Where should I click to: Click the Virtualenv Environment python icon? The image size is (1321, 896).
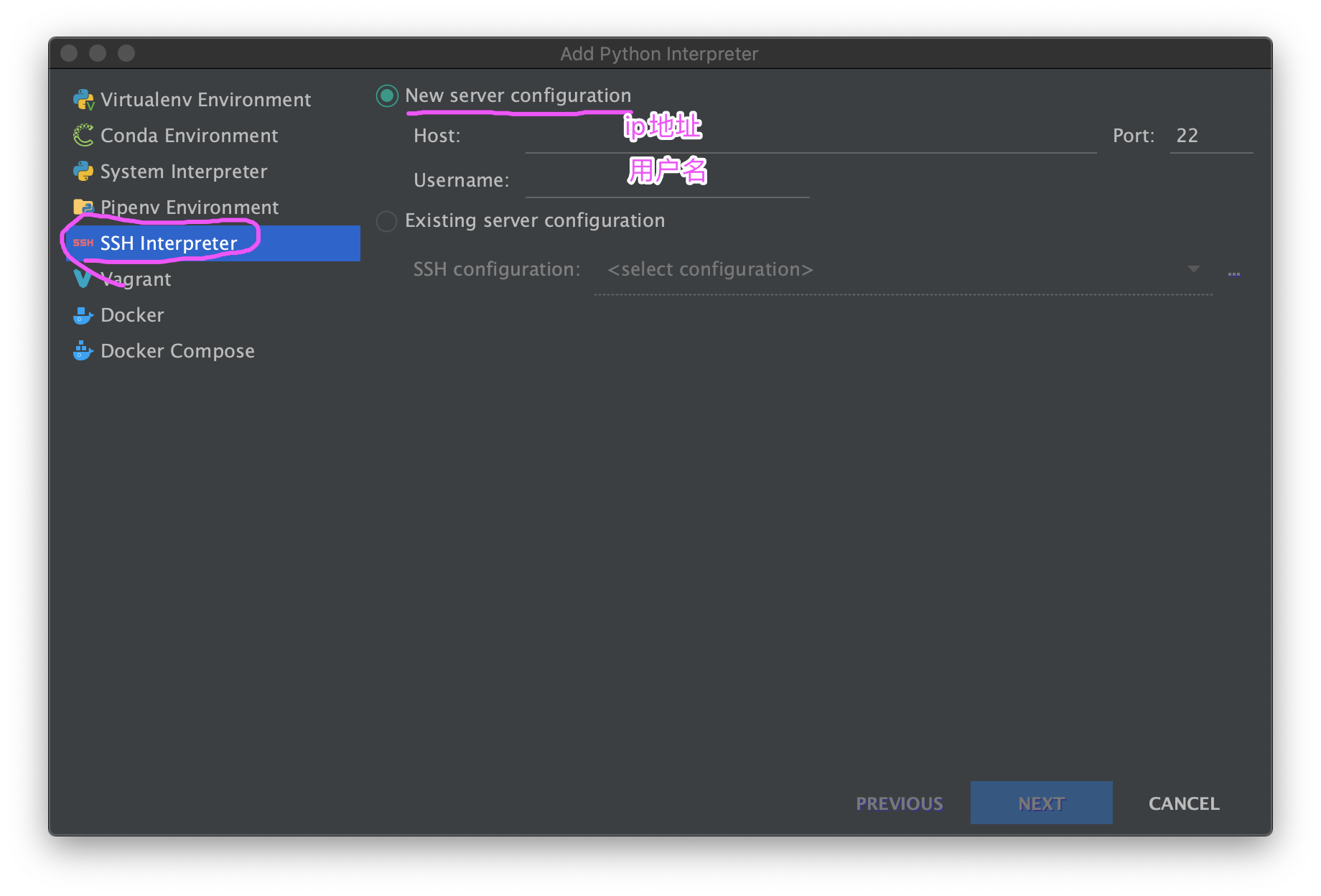point(83,100)
